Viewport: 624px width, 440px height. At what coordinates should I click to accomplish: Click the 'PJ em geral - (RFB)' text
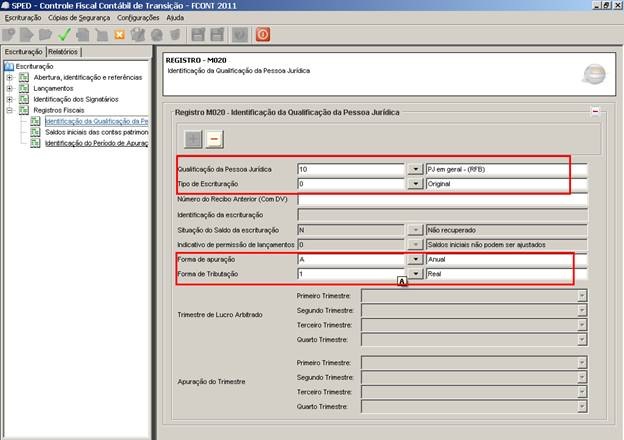pos(456,169)
